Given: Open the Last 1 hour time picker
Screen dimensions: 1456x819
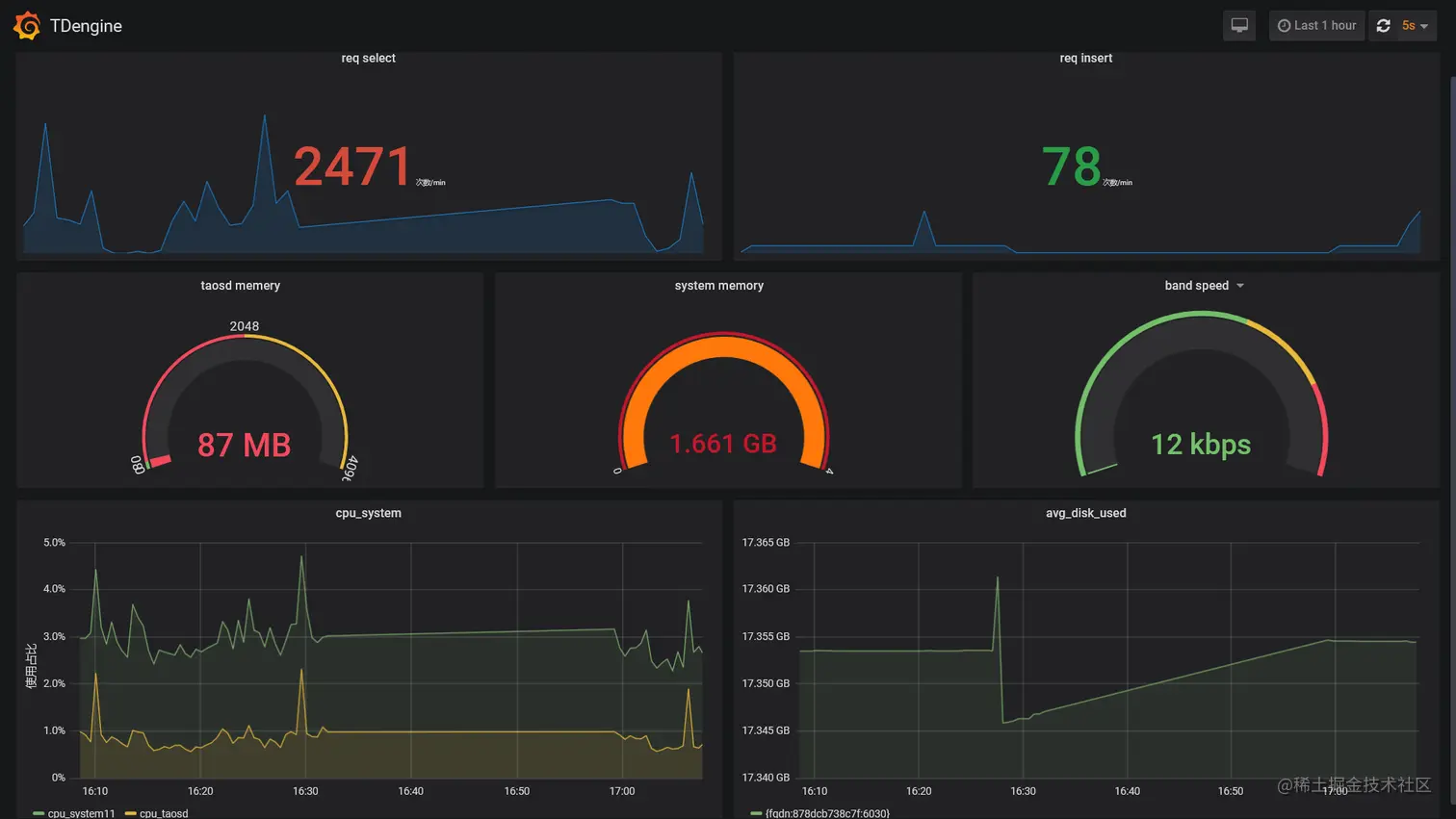Looking at the screenshot, I should pyautogui.click(x=1316, y=26).
